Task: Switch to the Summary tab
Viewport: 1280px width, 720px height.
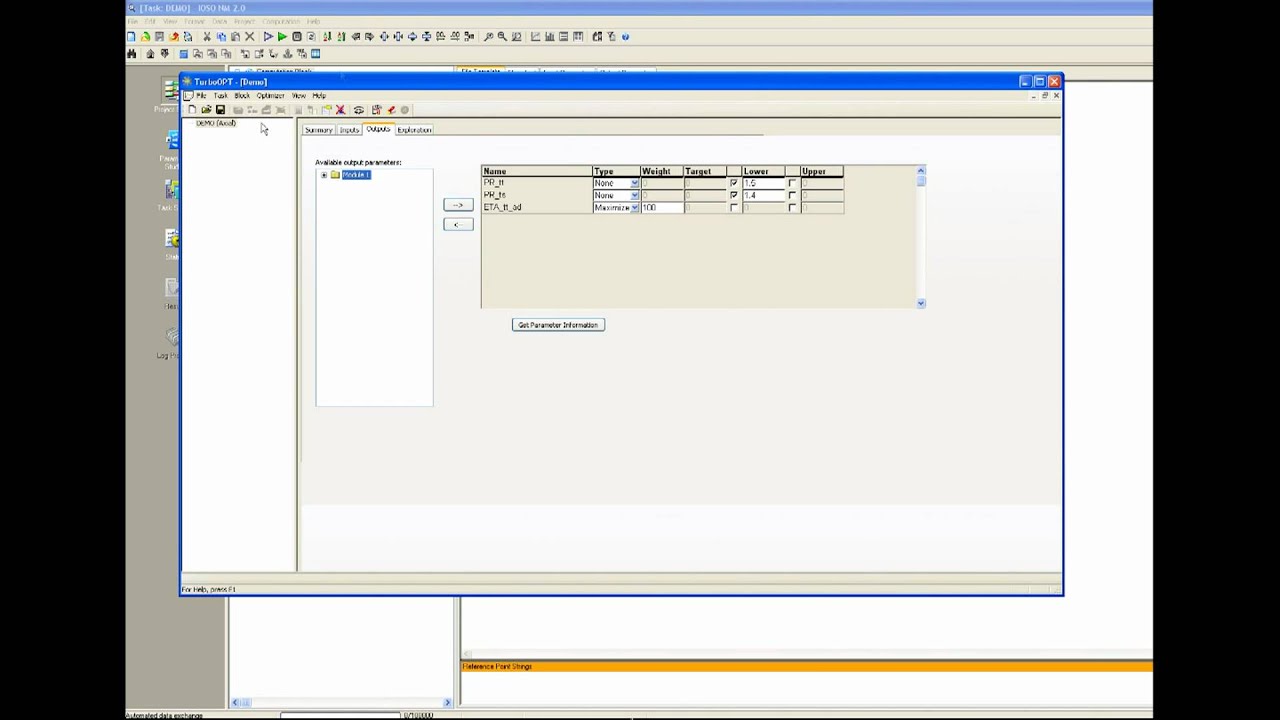Action: pyautogui.click(x=318, y=130)
